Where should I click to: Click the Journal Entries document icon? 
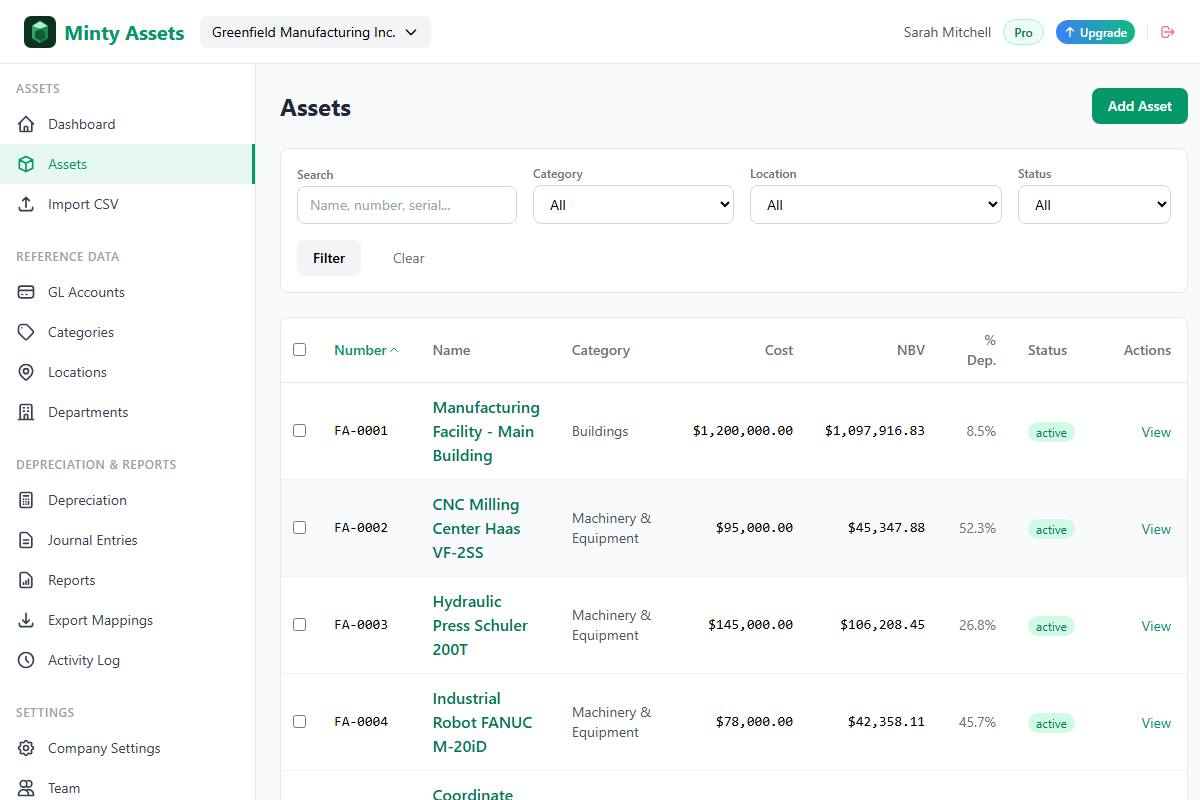(27, 540)
